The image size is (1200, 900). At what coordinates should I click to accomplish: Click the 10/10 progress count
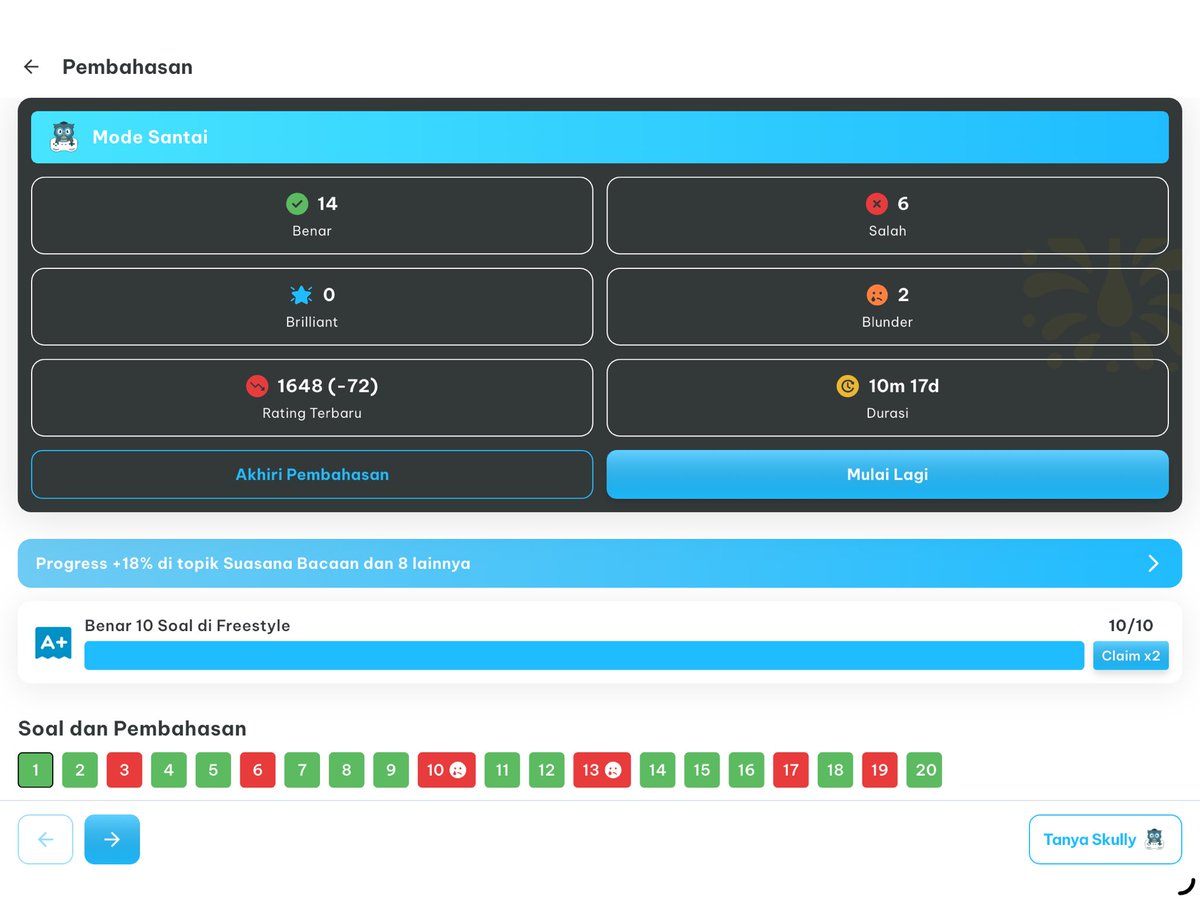coord(1131,626)
